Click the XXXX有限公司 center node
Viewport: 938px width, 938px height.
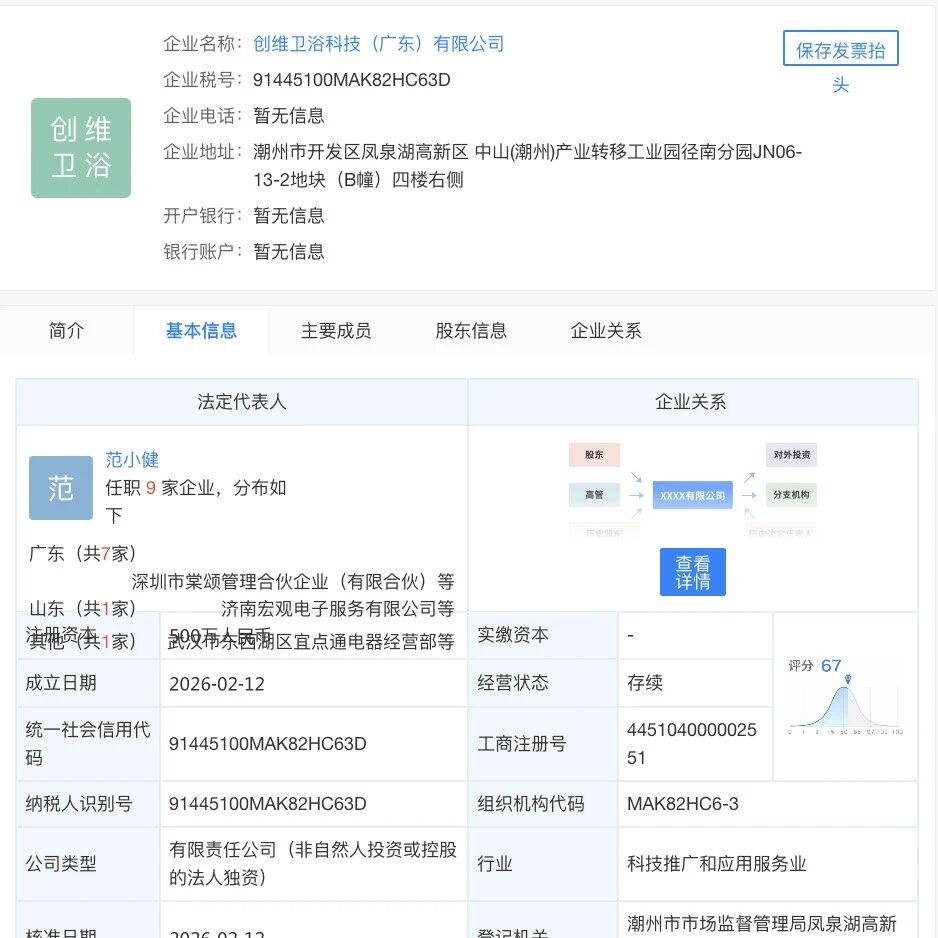pyautogui.click(x=693, y=495)
